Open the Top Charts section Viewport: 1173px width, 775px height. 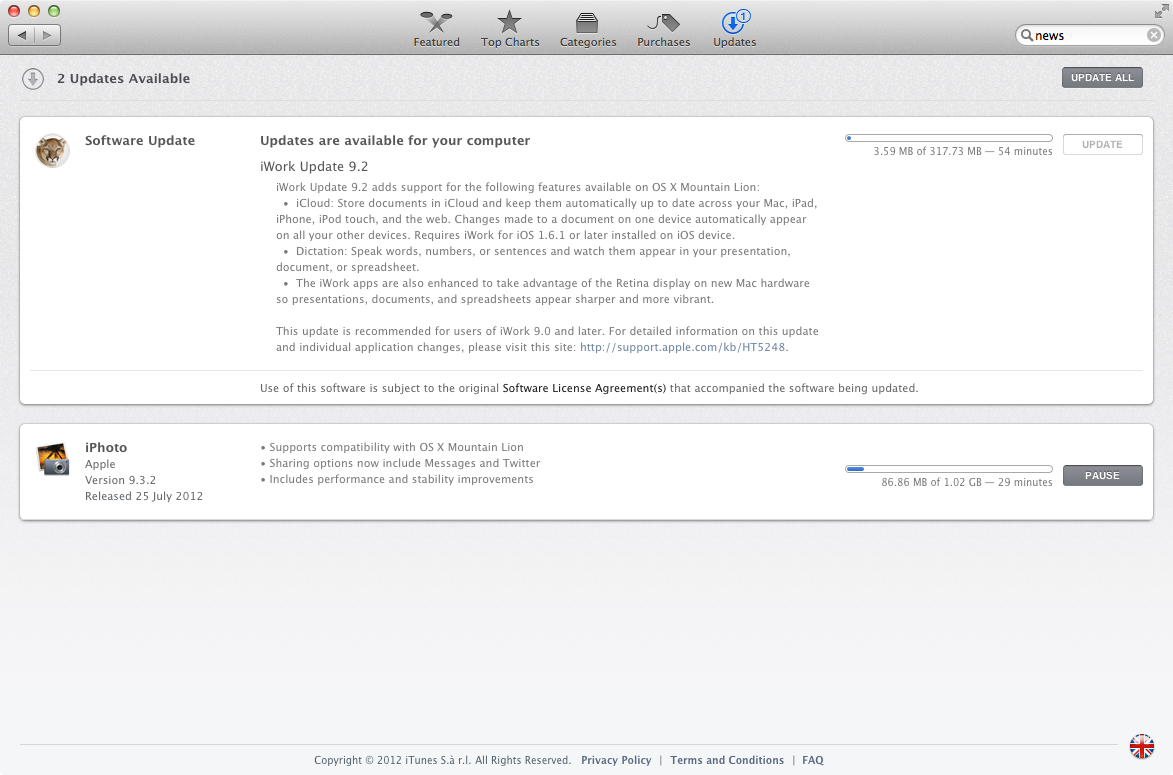click(x=509, y=30)
